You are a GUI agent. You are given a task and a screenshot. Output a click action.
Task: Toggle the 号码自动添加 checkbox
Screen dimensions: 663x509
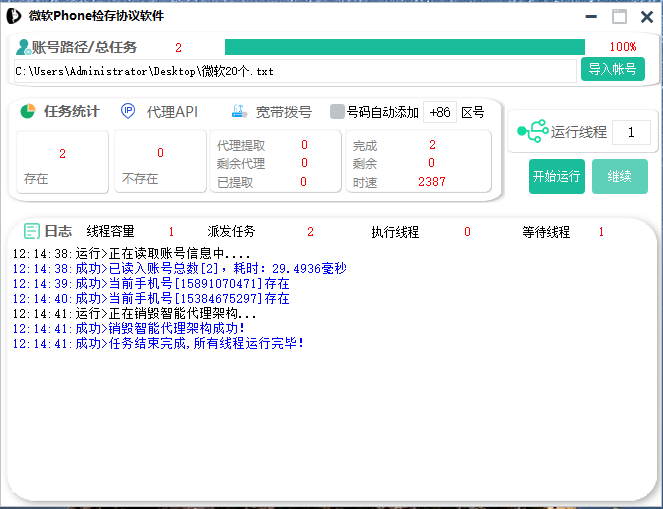pyautogui.click(x=337, y=112)
